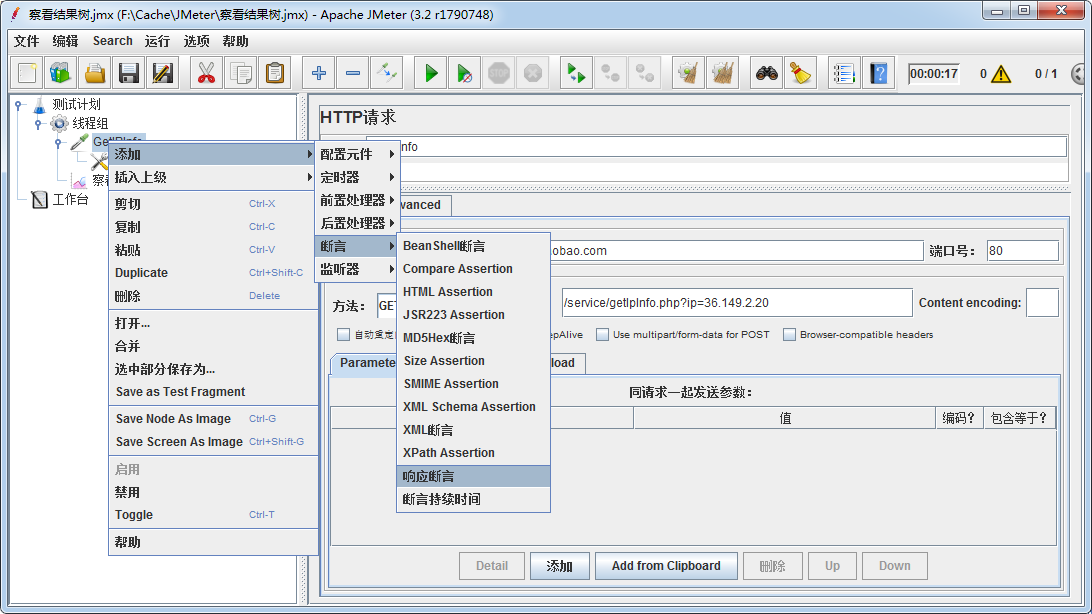Image resolution: width=1092 pixels, height=614 pixels.
Task: Click the Remote Stop All icon
Action: pyautogui.click(x=611, y=73)
